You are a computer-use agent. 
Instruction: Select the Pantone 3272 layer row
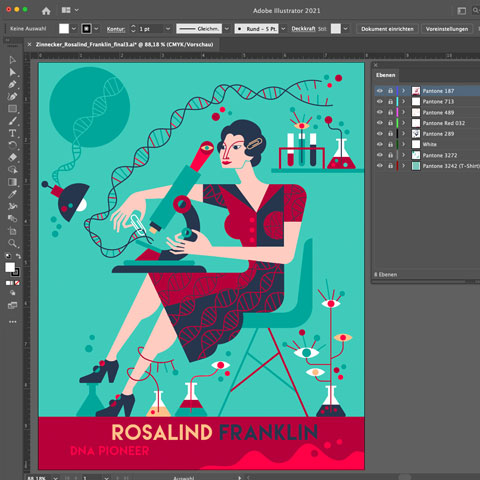(428, 155)
